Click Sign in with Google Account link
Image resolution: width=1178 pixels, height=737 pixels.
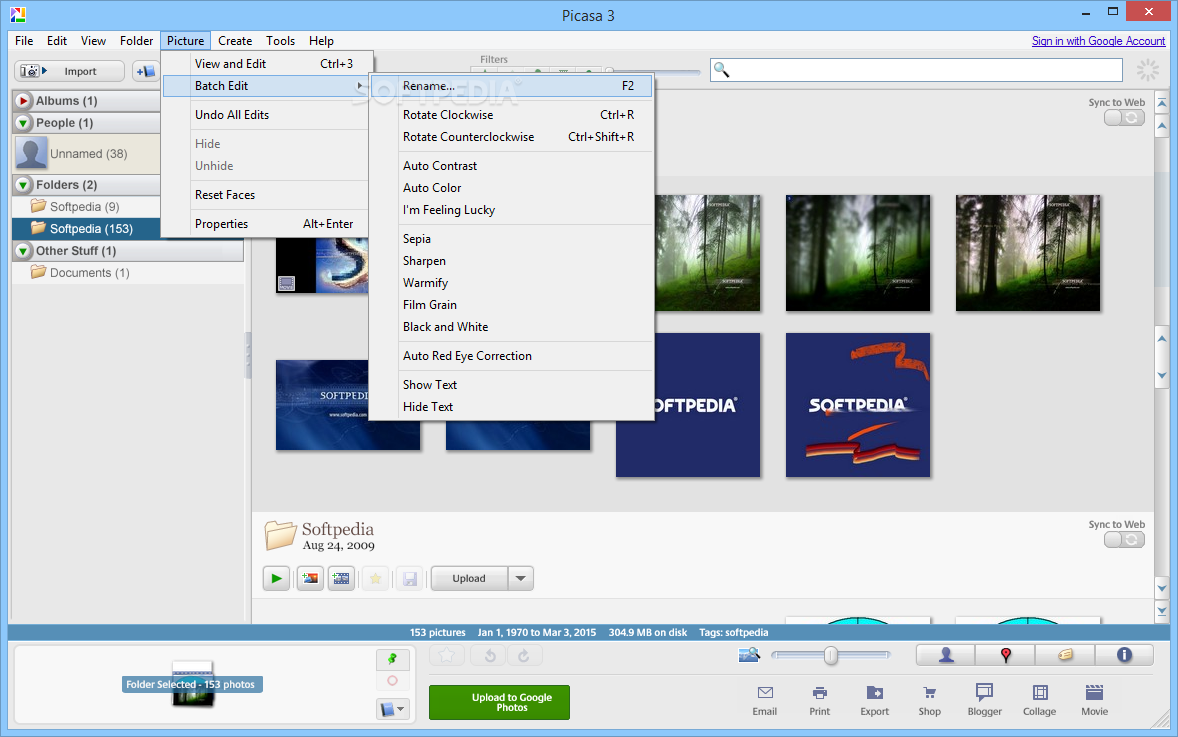pos(1098,41)
